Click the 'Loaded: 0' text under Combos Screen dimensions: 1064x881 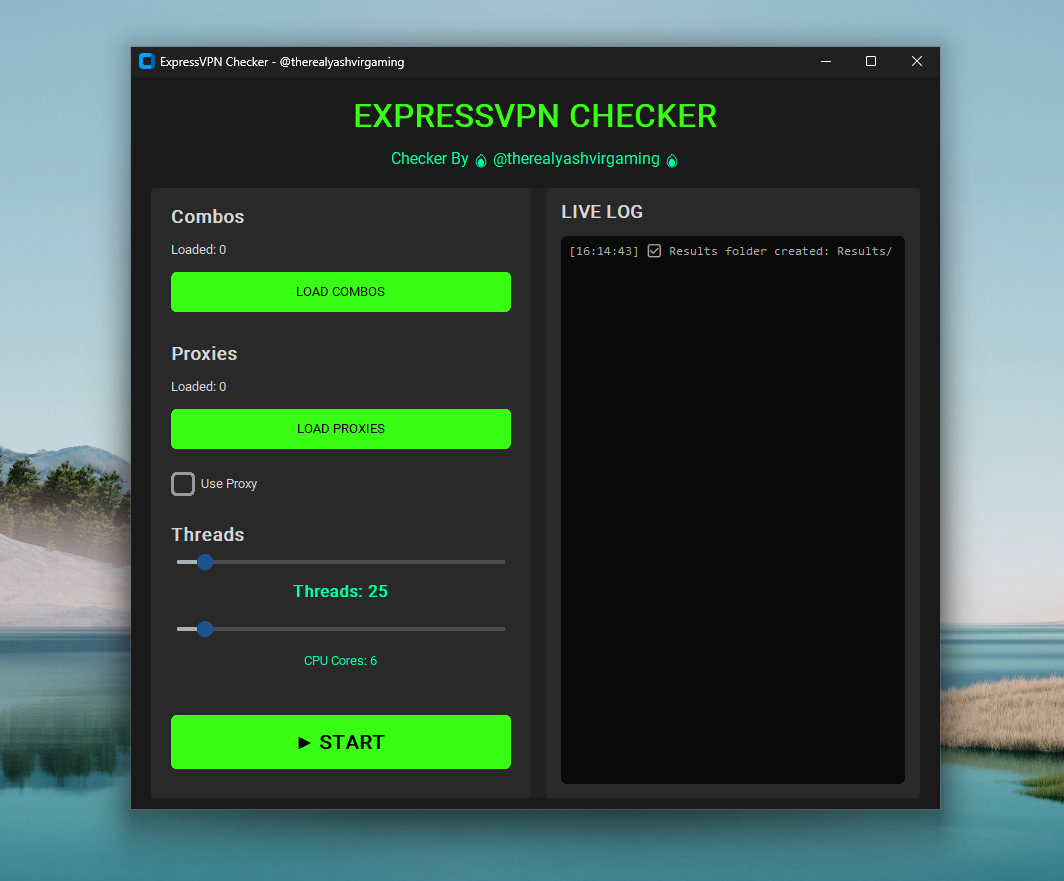click(199, 250)
